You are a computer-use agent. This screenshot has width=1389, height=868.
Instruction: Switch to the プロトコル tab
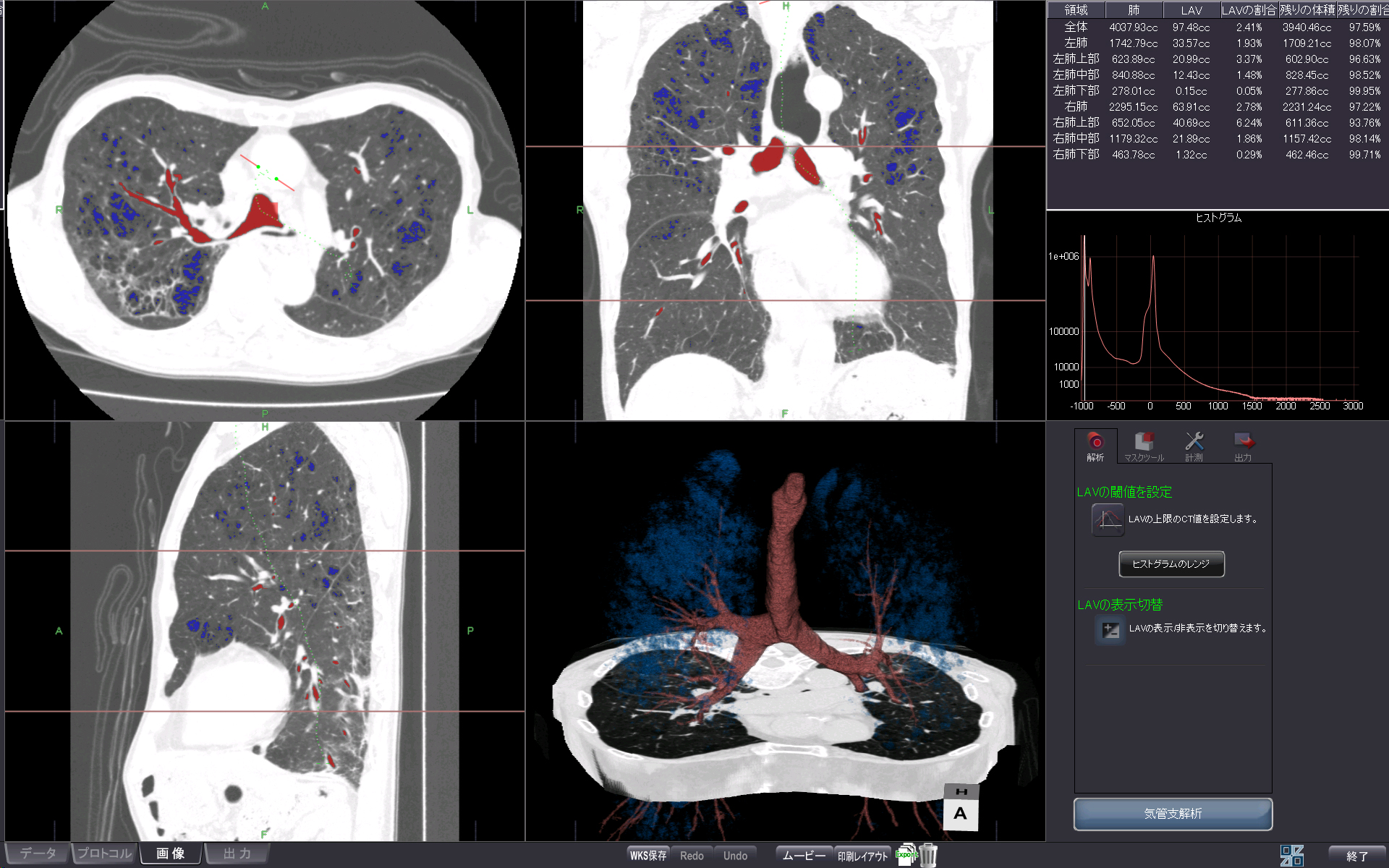pyautogui.click(x=104, y=854)
